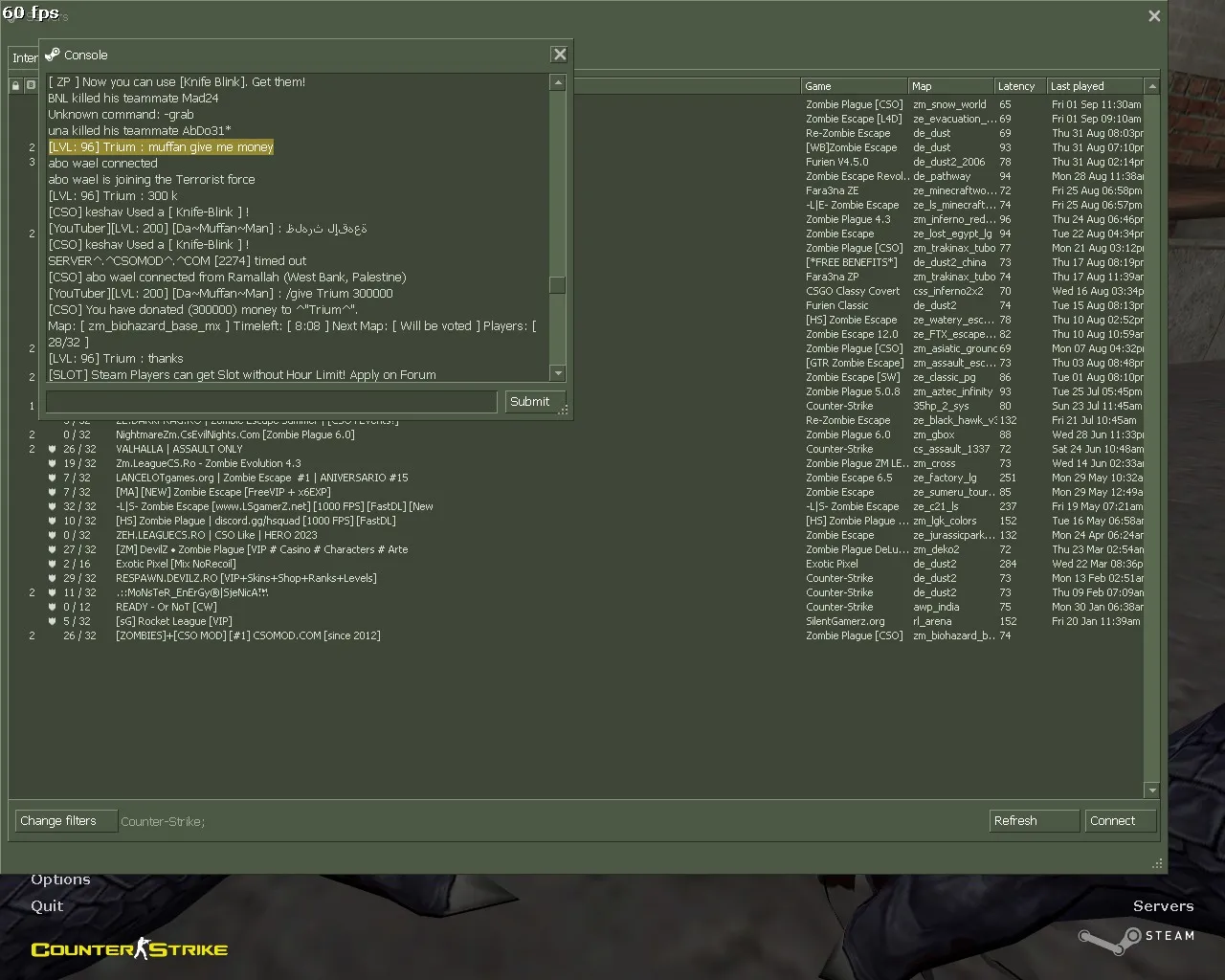The width and height of the screenshot is (1225, 980).
Task: Click the Steam logo in the Console title bar
Action: [53, 55]
